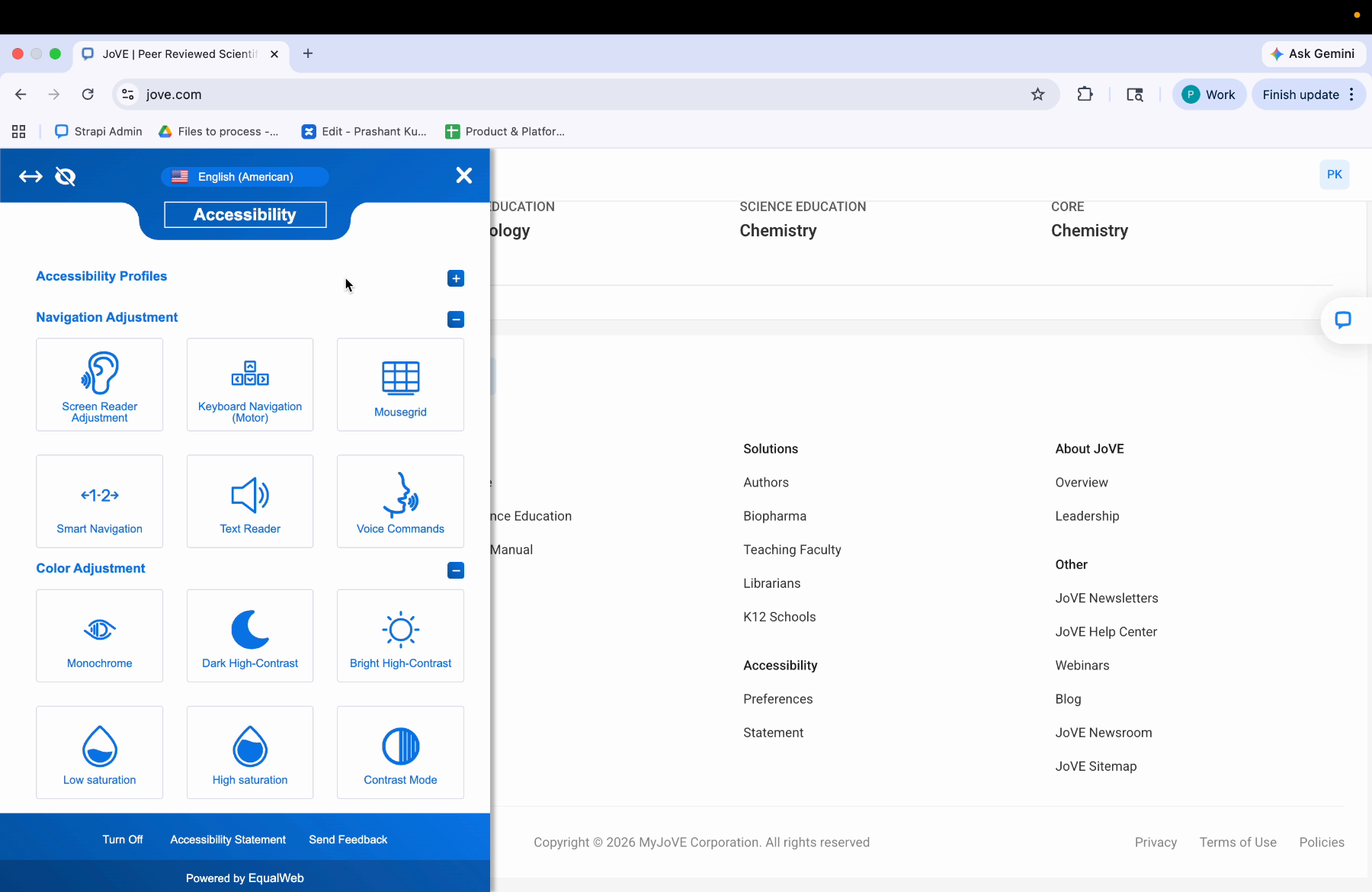
Task: Go to the Leadership page
Action: click(x=1087, y=516)
